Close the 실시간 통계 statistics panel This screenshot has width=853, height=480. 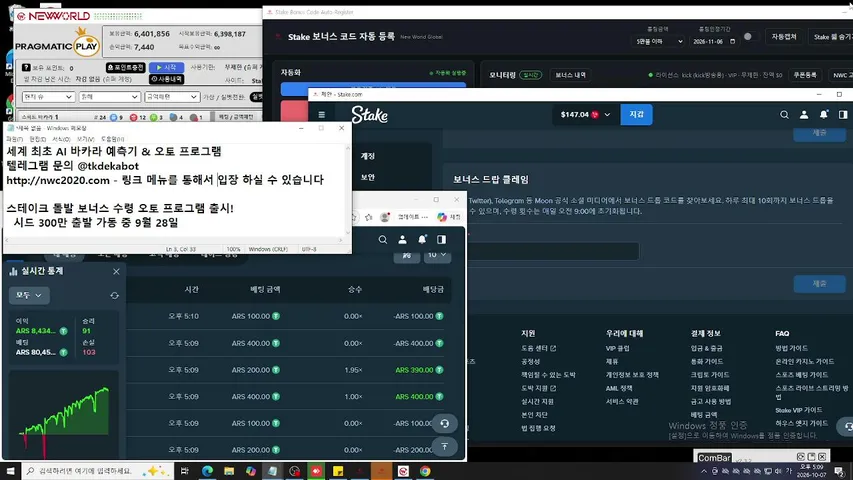[x=116, y=272]
